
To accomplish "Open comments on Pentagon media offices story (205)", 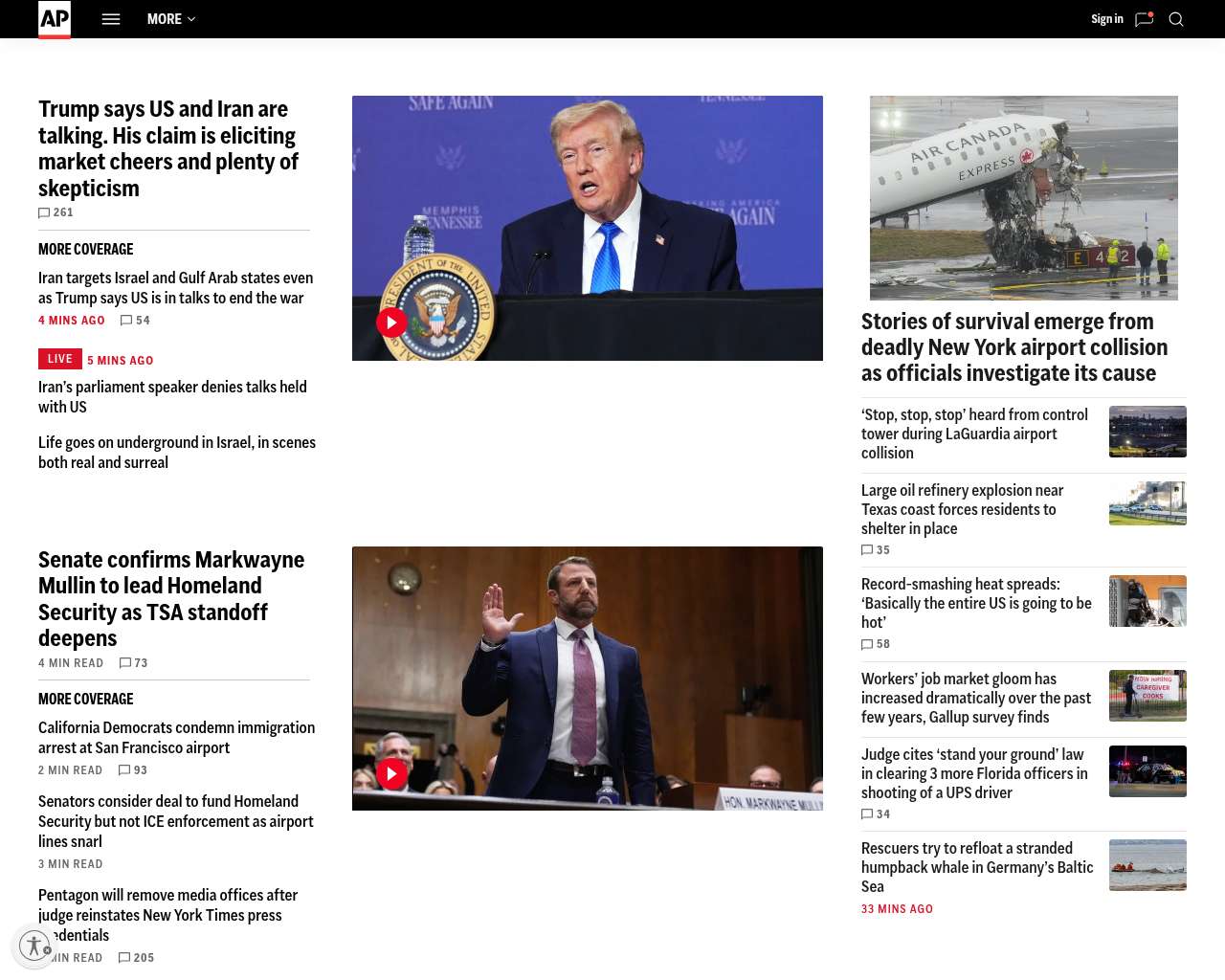I will click(x=136, y=958).
